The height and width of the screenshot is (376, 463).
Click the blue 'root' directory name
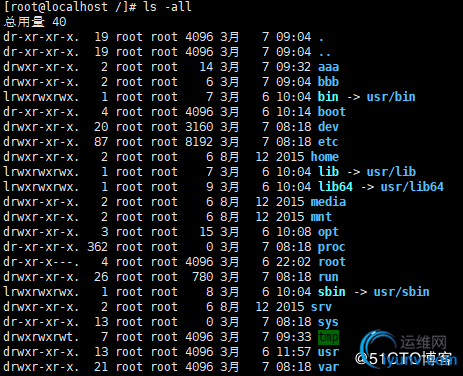pos(332,262)
